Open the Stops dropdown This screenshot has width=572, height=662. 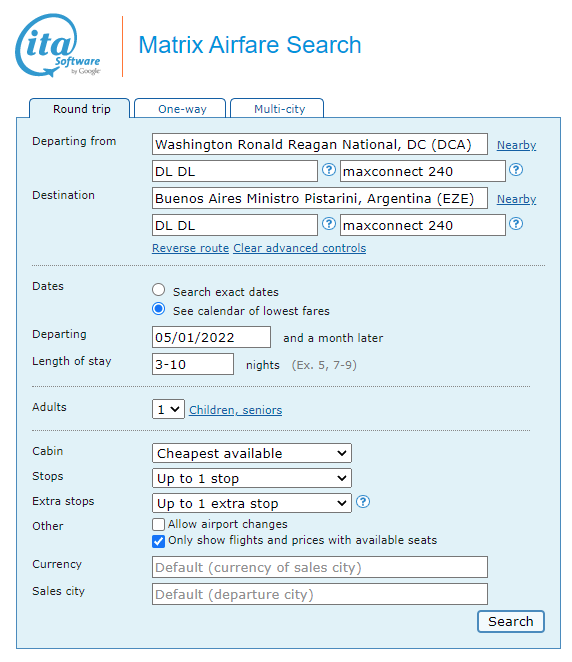pyautogui.click(x=252, y=478)
